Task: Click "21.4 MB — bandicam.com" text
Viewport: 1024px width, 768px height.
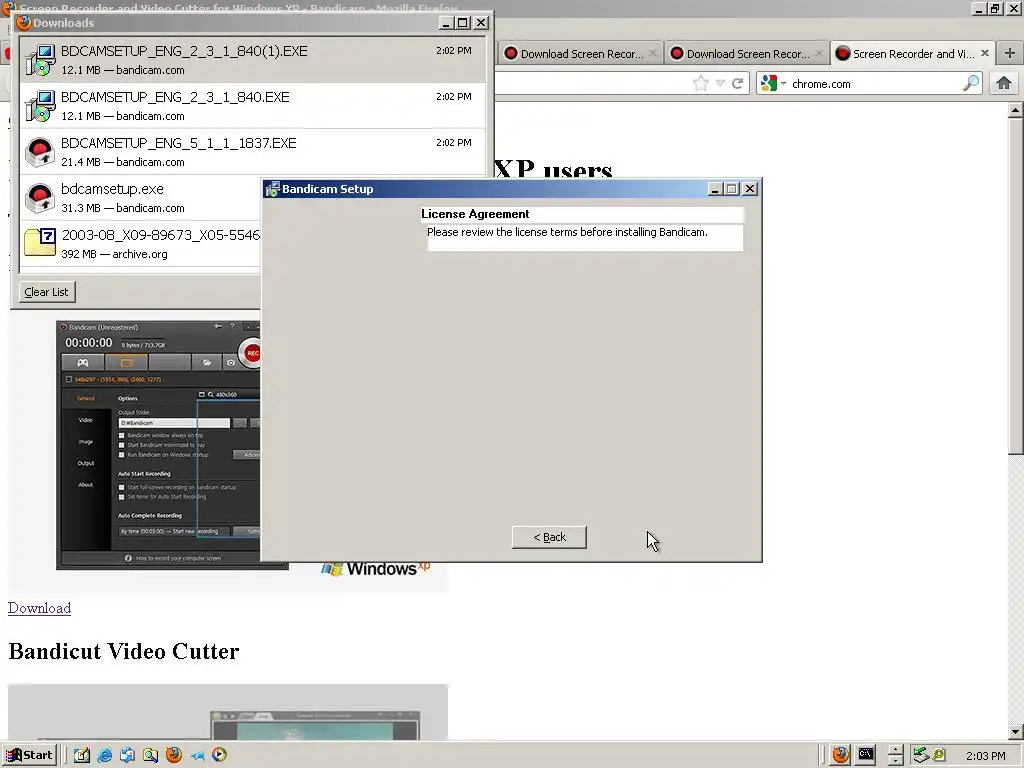Action: pyautogui.click(x=123, y=162)
